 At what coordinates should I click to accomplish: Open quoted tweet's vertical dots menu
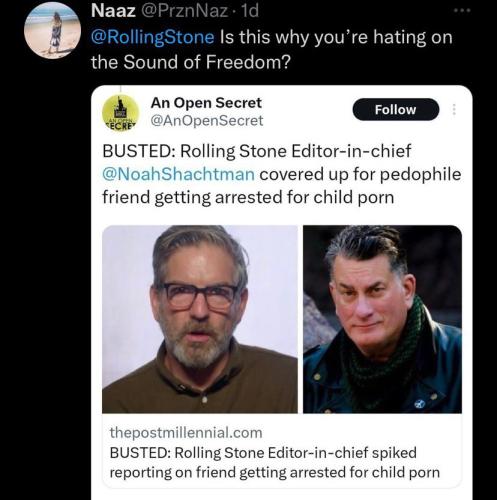click(454, 109)
